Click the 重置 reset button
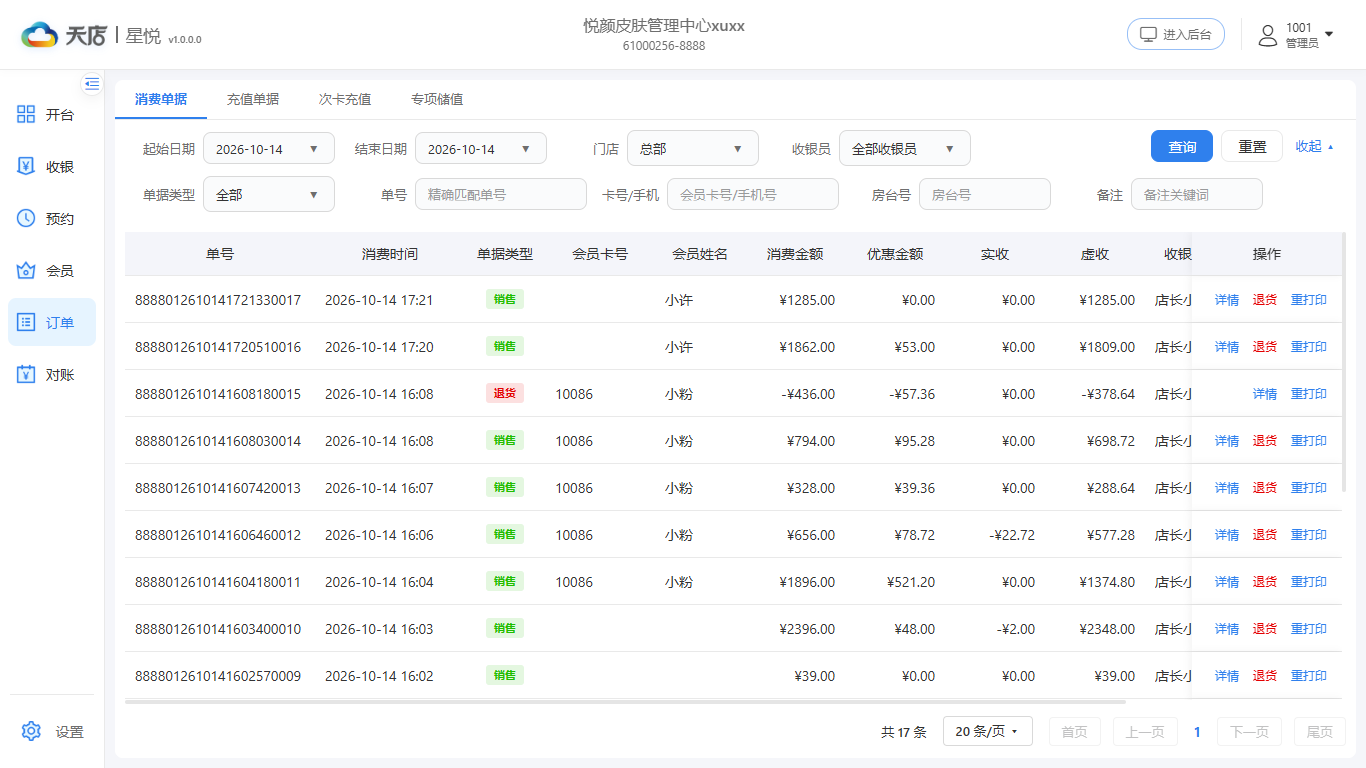Screen dimensions: 1366x768 (x=1252, y=146)
